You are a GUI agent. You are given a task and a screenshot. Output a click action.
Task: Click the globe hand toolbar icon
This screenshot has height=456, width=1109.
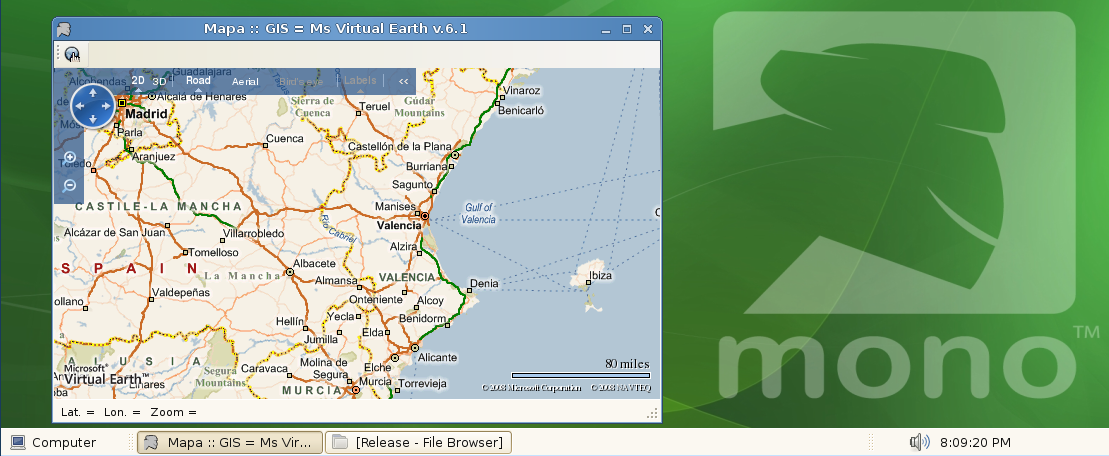[x=72, y=54]
